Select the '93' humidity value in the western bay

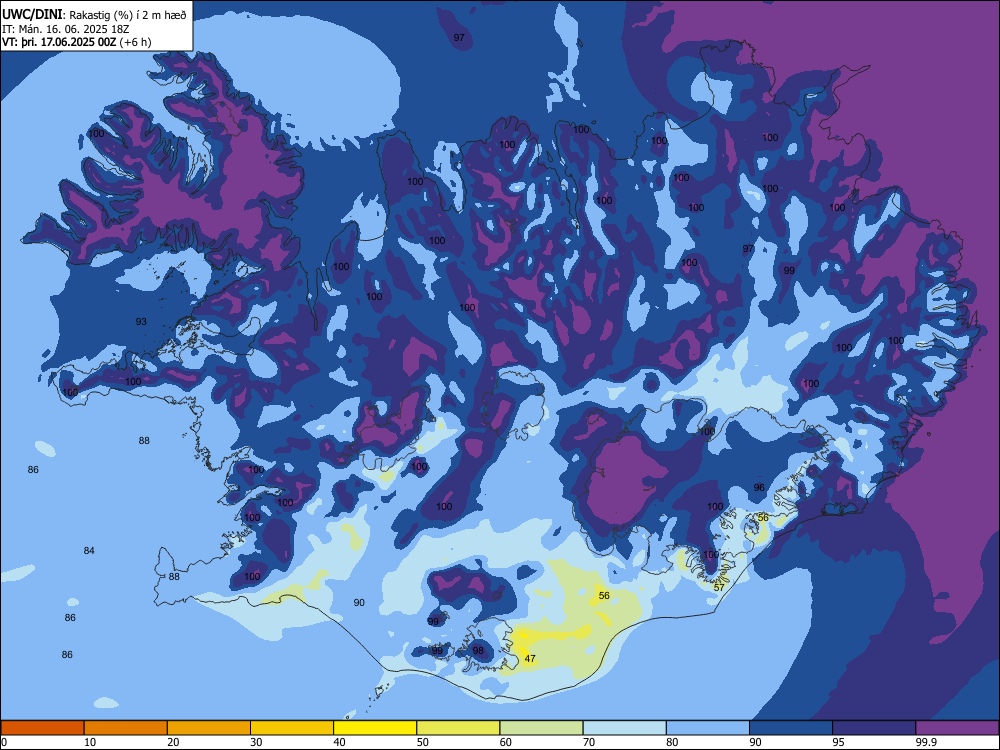[x=141, y=321]
